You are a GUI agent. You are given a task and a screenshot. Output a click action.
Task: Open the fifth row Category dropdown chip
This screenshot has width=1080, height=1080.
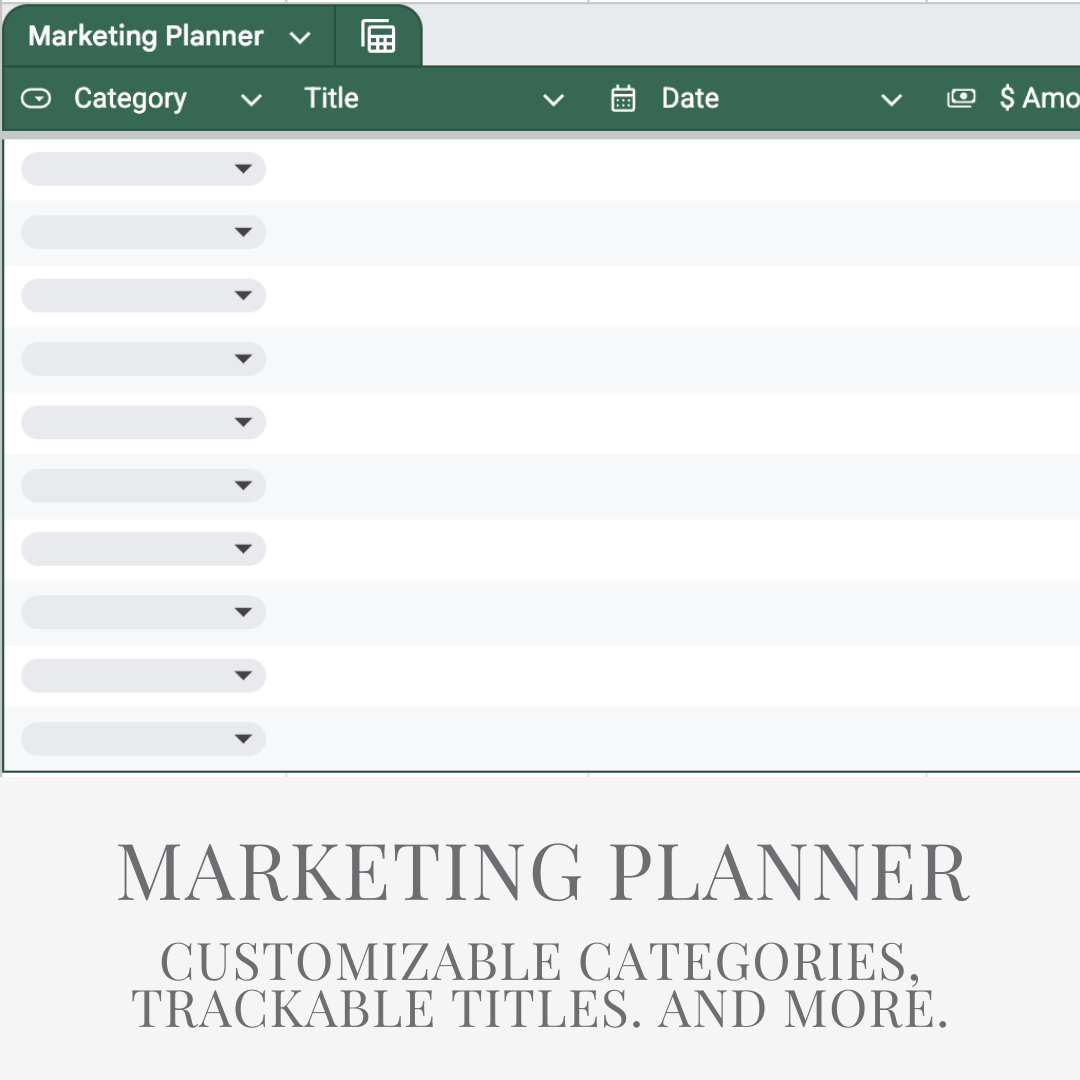(143, 422)
